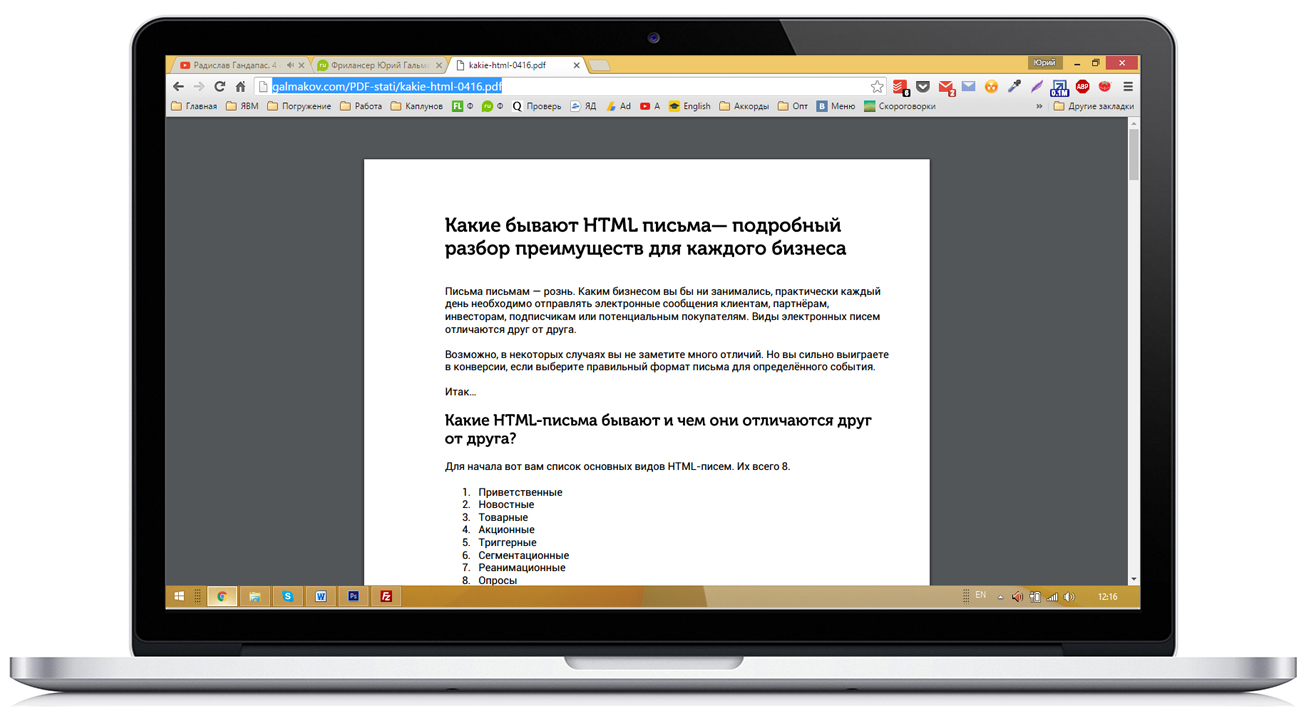The width and height of the screenshot is (1310, 707).
Task: Go back with the browser back arrow
Action: click(x=179, y=87)
